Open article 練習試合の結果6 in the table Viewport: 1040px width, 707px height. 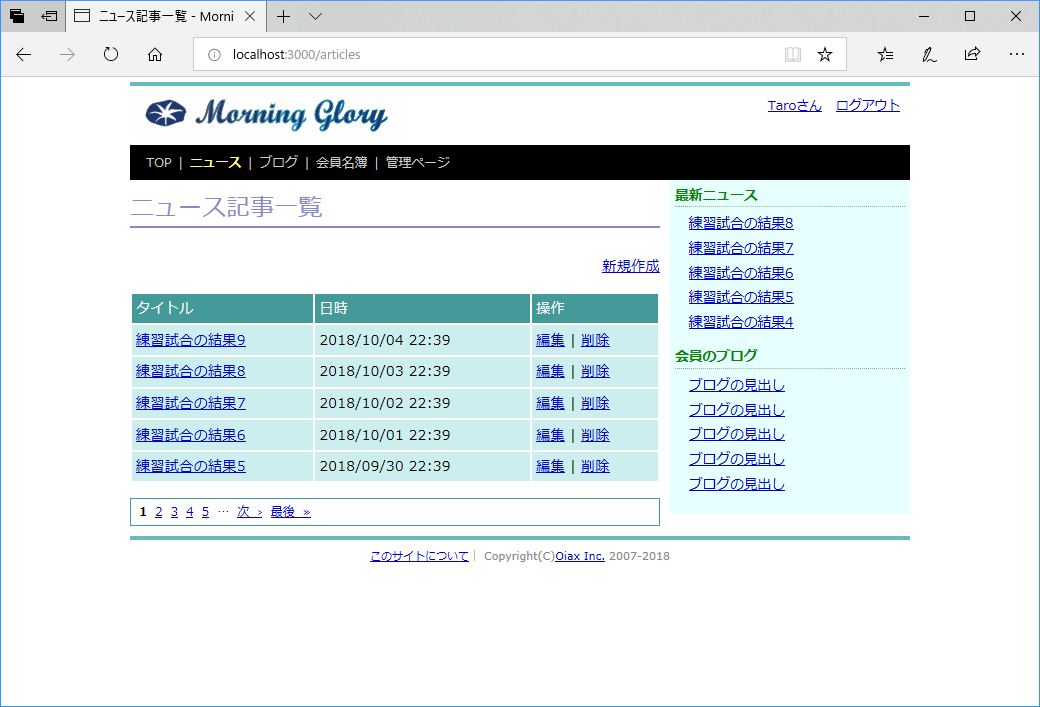click(191, 435)
